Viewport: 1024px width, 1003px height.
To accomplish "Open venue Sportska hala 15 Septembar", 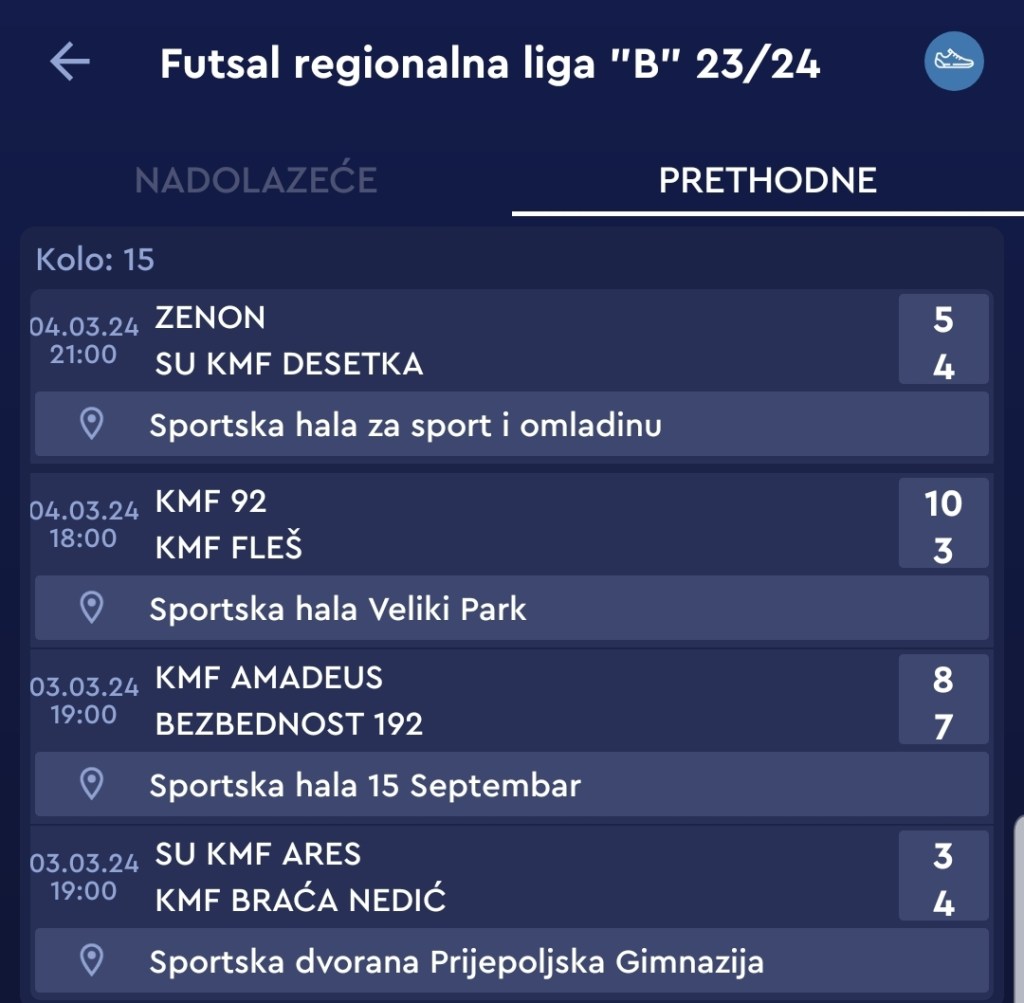I will (x=365, y=785).
